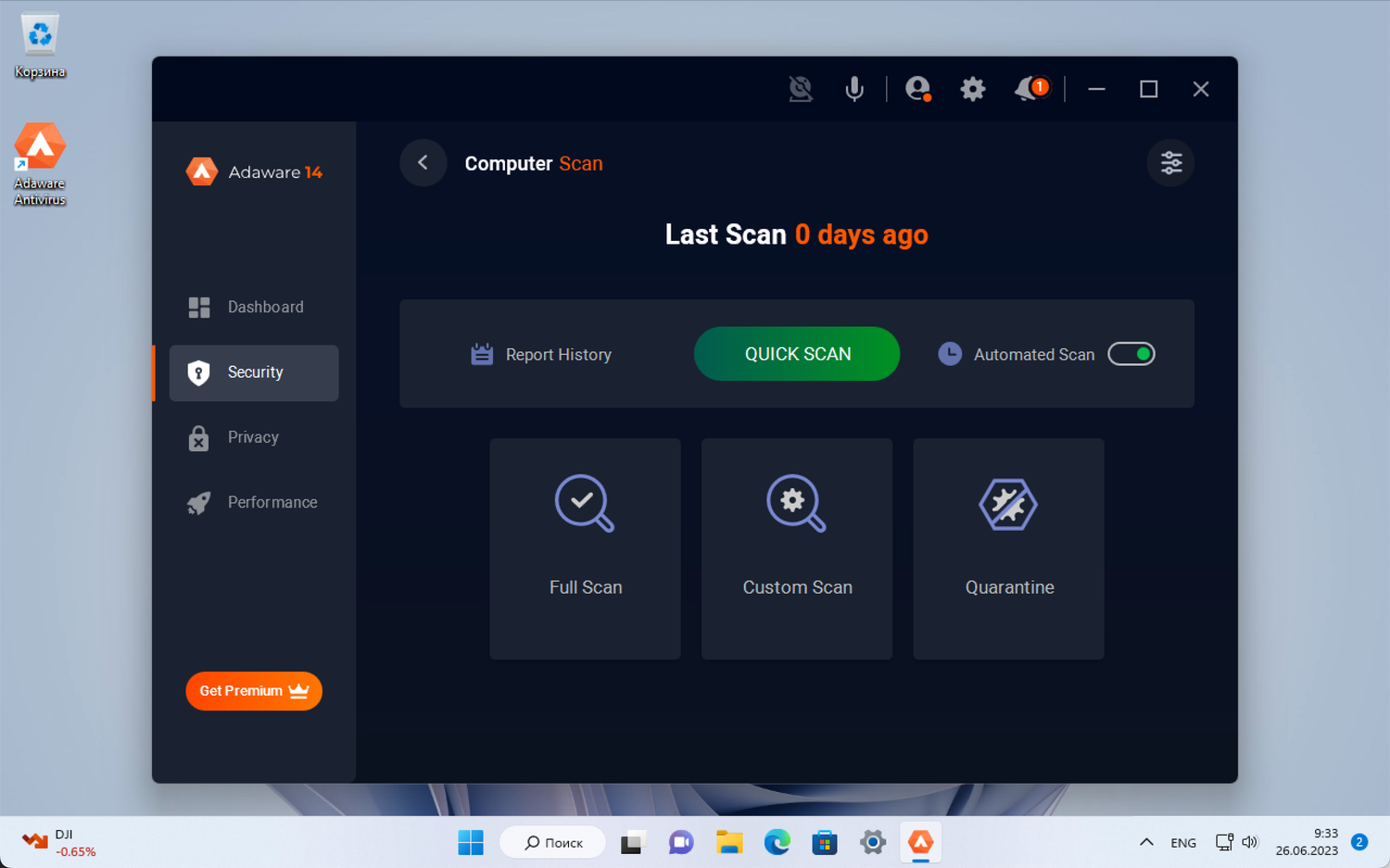This screenshot has width=1390, height=868.
Task: Open the Quarantine tile
Action: [1009, 548]
